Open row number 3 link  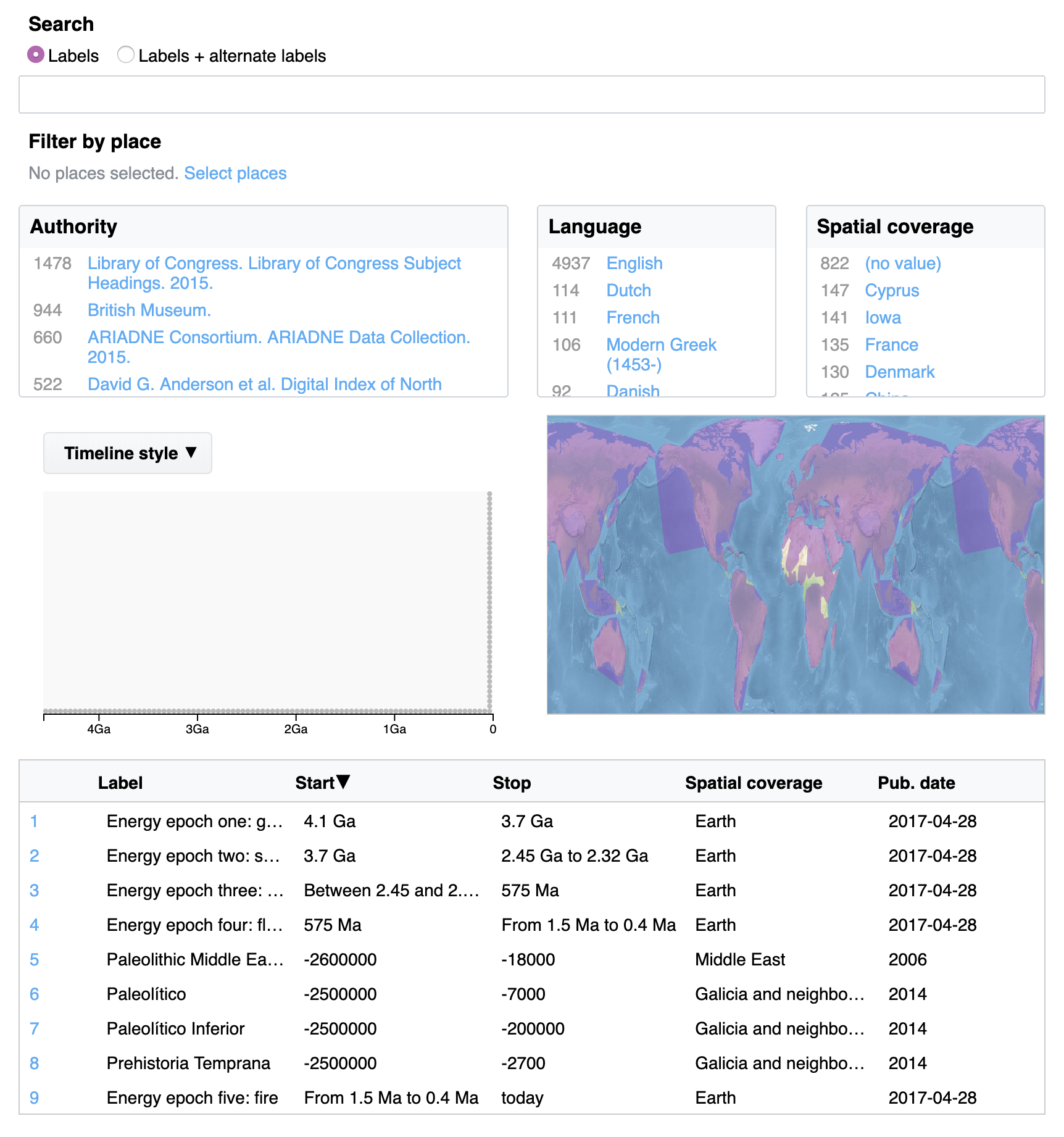pyautogui.click(x=34, y=891)
